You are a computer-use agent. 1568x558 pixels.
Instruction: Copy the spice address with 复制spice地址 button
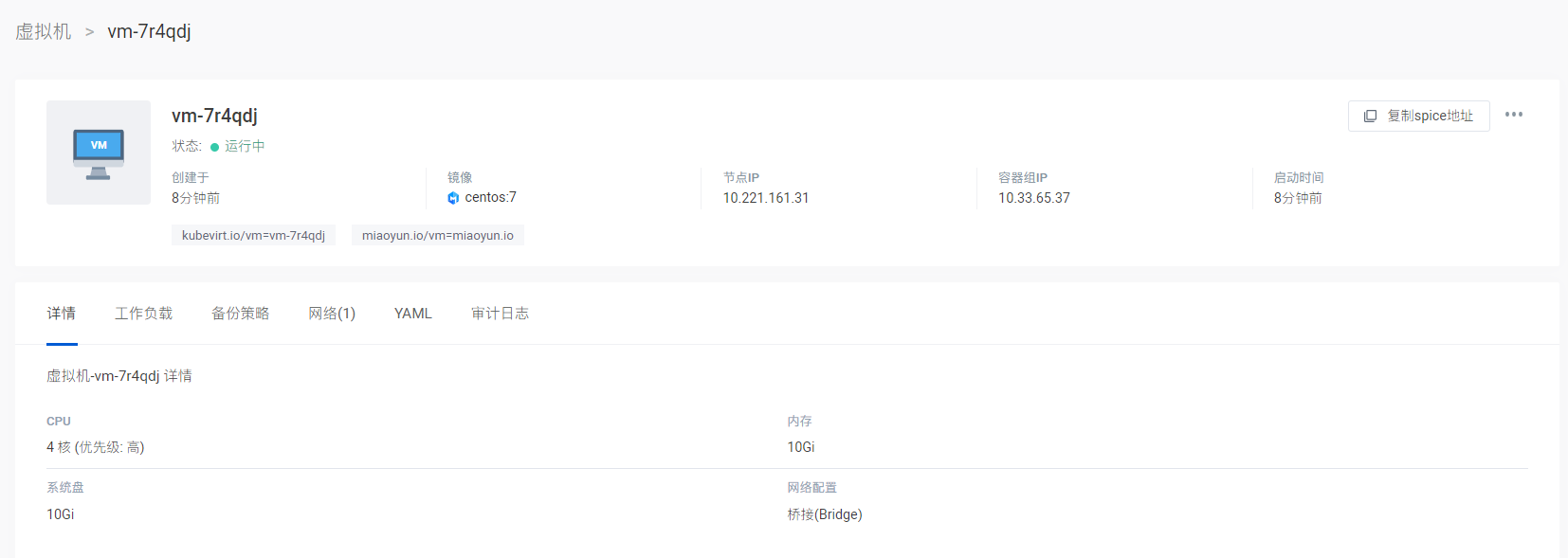[x=1418, y=116]
